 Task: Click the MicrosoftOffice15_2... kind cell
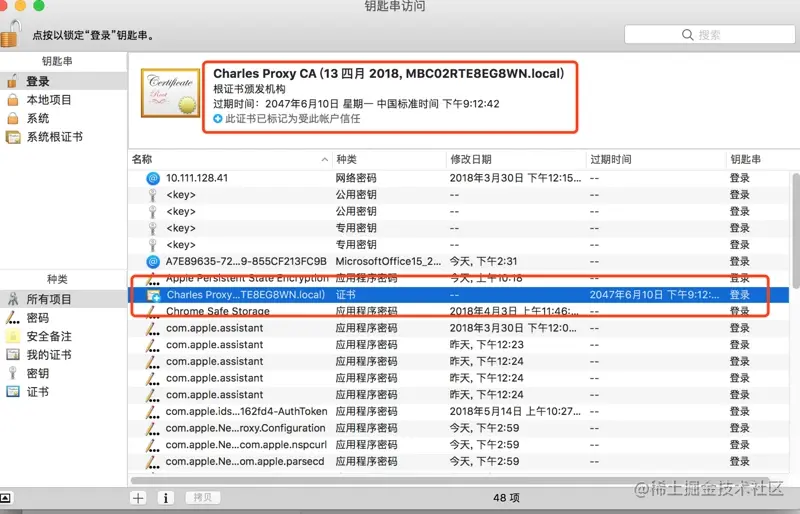(x=388, y=261)
